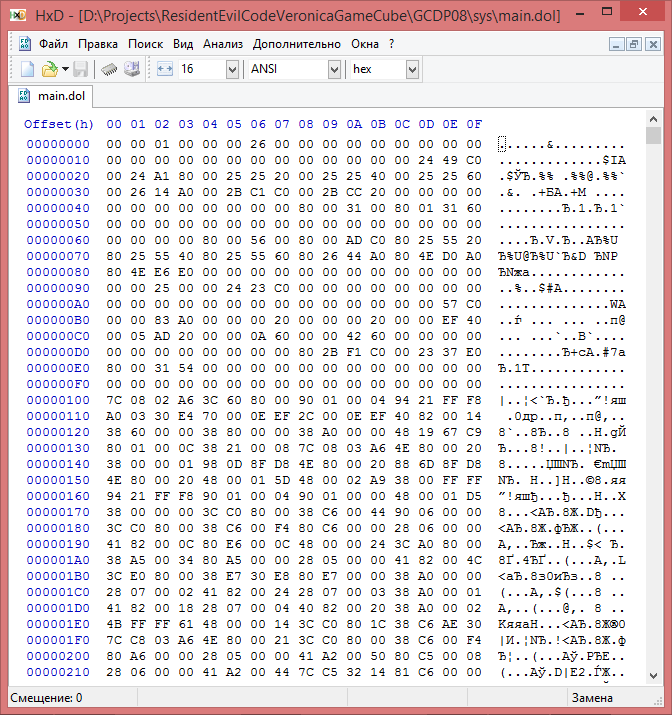Click offset row 00000210
The height and width of the screenshot is (715, 672).
click(x=58, y=672)
